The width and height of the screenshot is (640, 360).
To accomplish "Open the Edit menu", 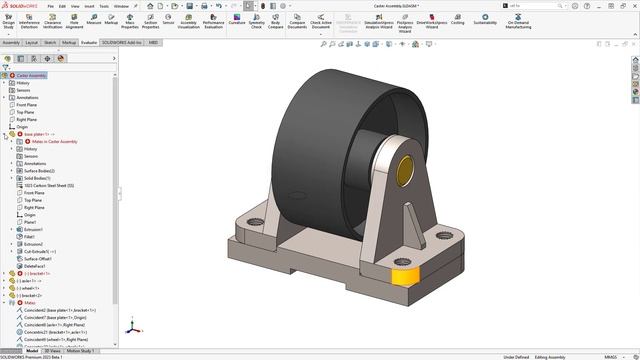I will pyautogui.click(x=62, y=6).
